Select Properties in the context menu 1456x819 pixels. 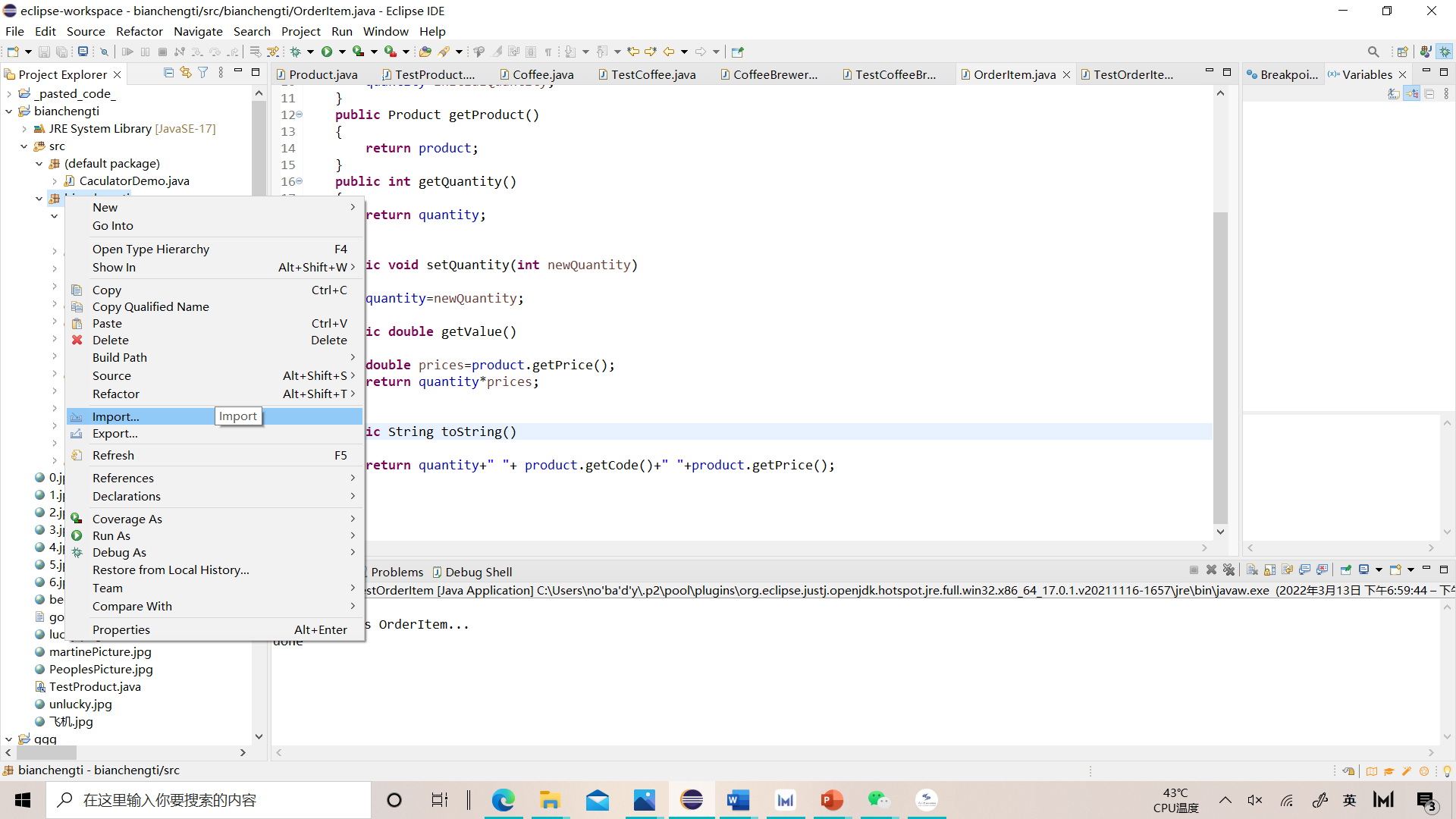pos(121,629)
